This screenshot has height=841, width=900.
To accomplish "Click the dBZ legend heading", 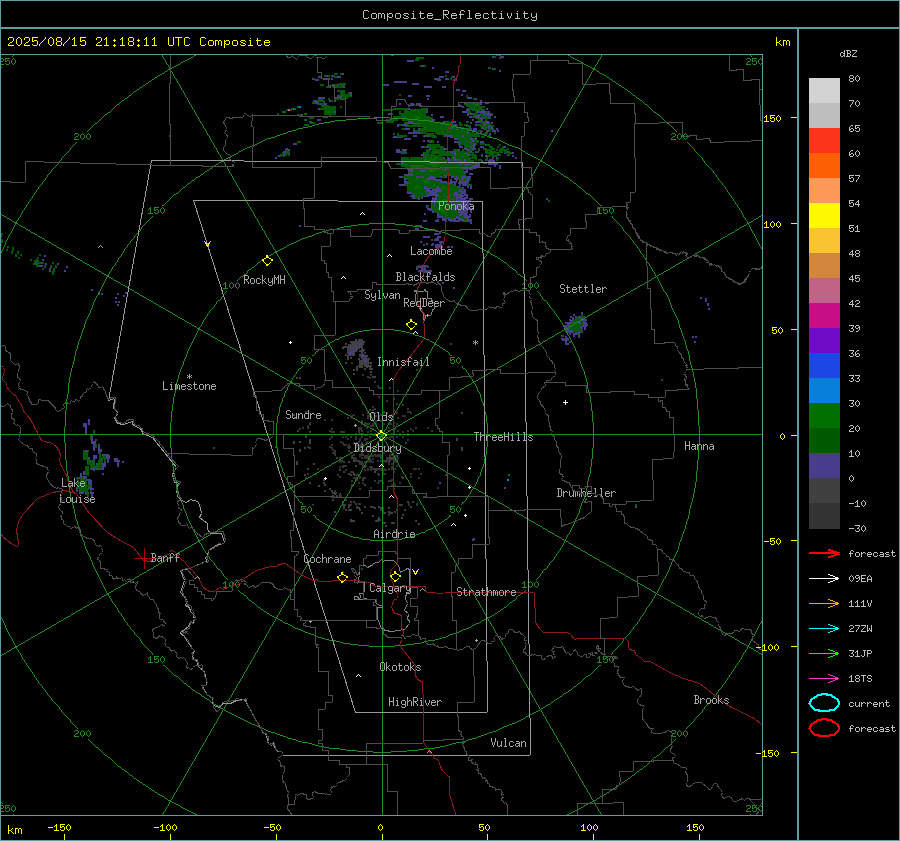I will [848, 54].
